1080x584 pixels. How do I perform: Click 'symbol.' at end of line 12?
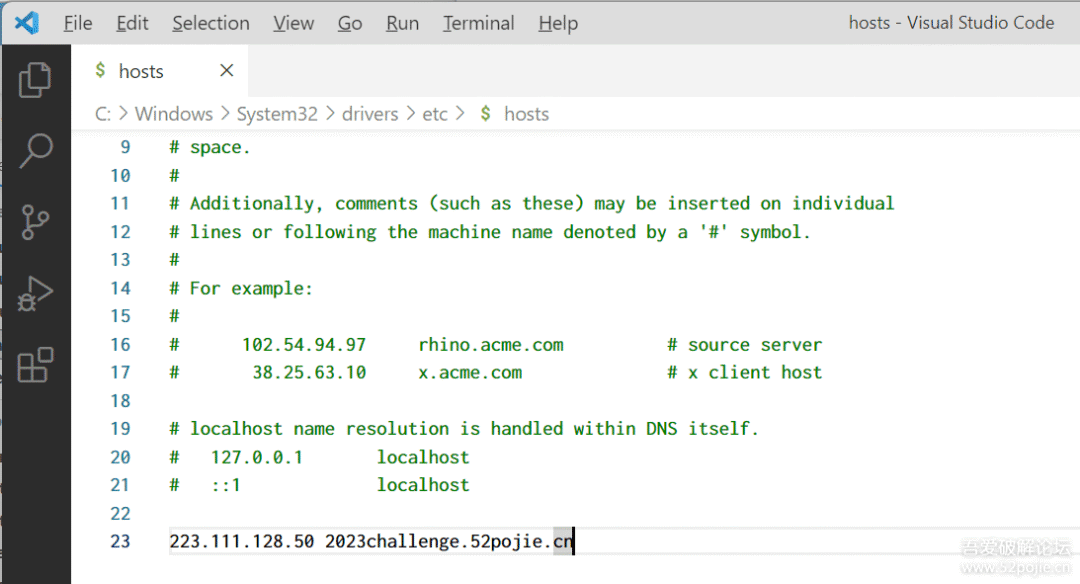pyautogui.click(x=775, y=232)
